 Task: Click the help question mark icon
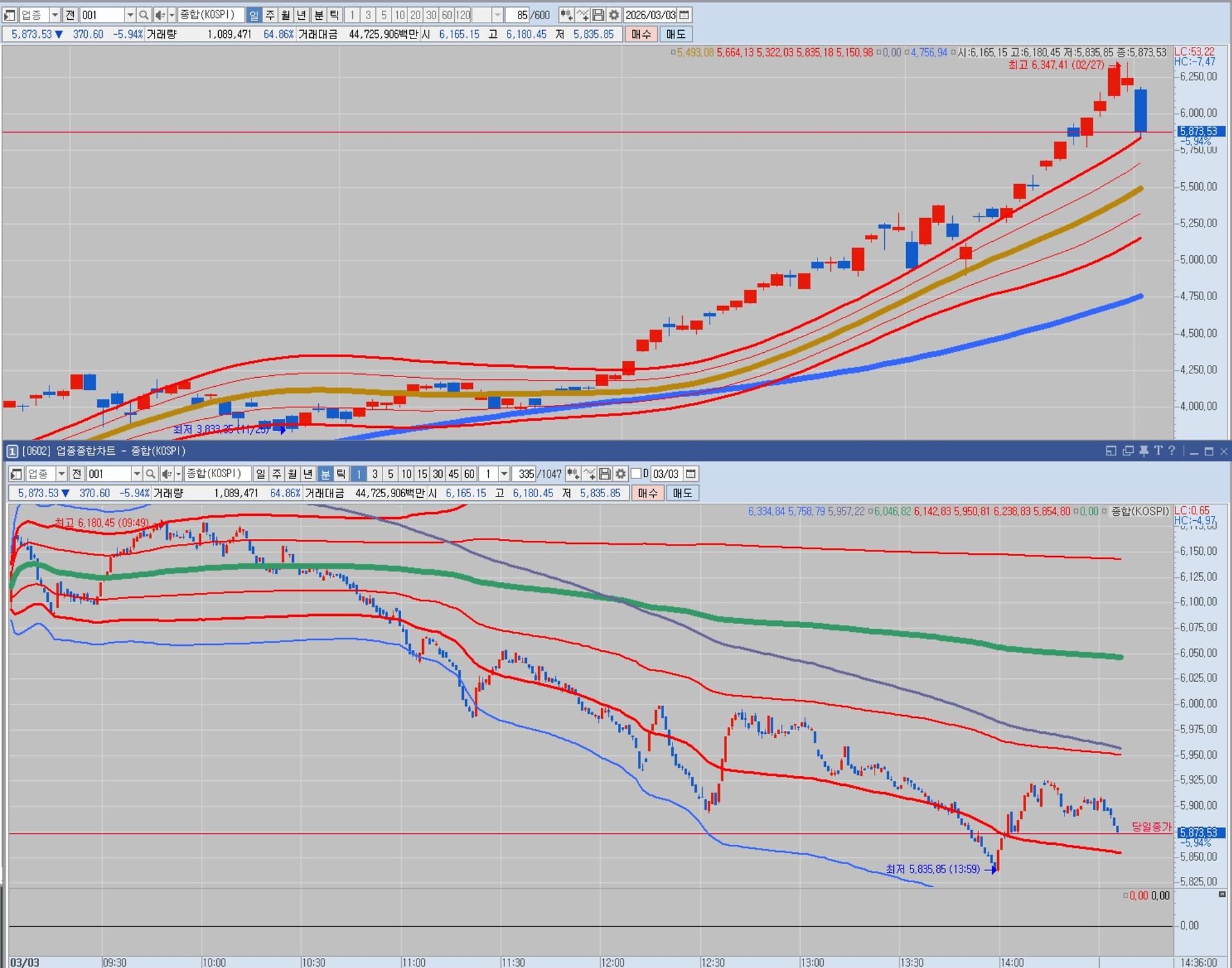click(x=1172, y=451)
